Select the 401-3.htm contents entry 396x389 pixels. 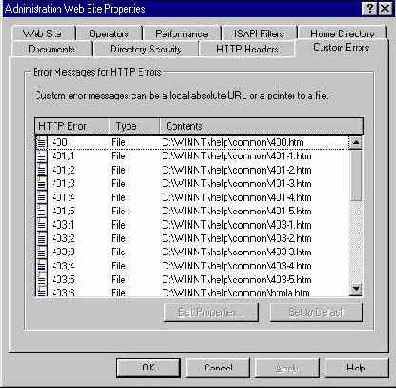[237, 184]
